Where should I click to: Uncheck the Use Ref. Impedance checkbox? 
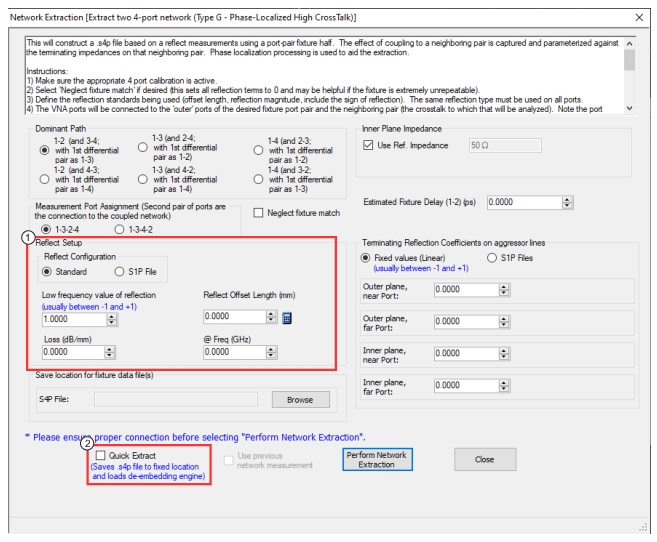369,145
